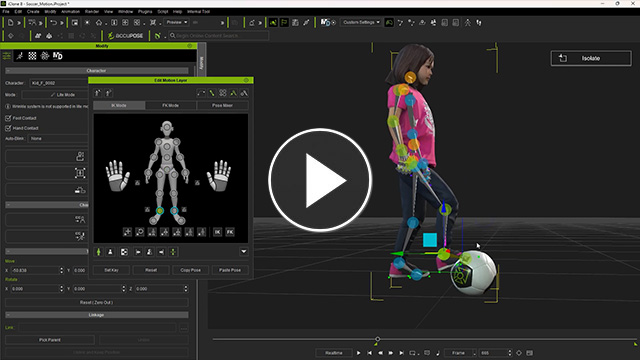The width and height of the screenshot is (640, 360).
Task: Toggle lock beside the left hand in diagram
Action: (x=138, y=183)
